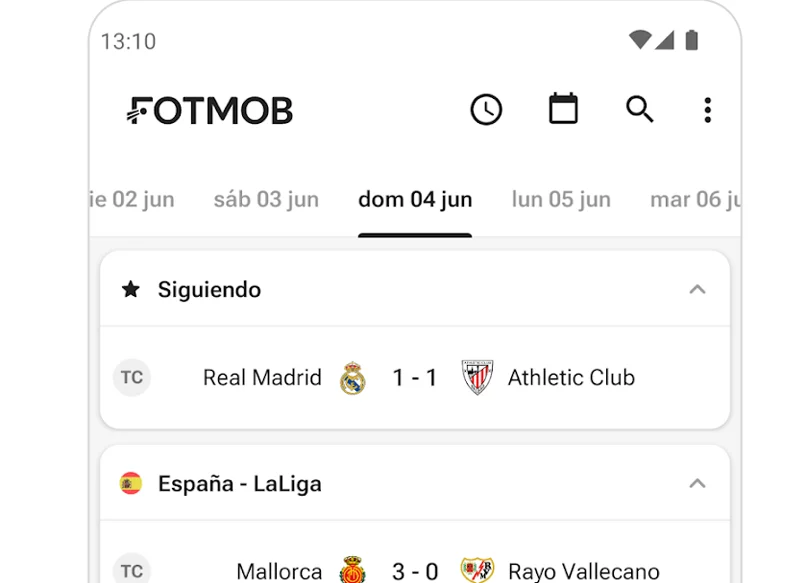Open the three-dot overflow menu
Viewport: 800px width, 583px height.
pos(707,110)
